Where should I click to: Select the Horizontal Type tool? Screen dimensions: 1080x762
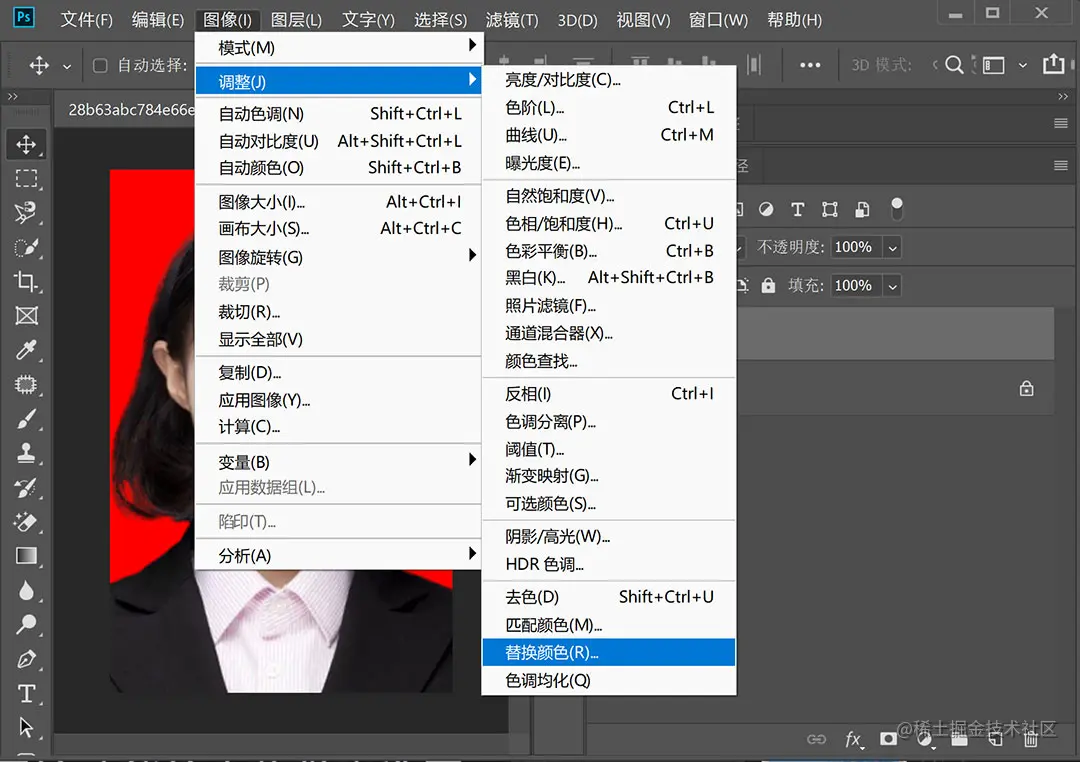click(26, 693)
